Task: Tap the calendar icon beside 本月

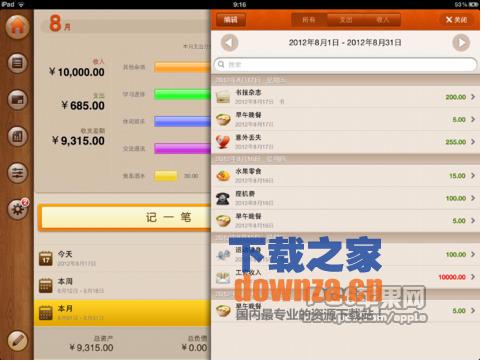Action: click(46, 313)
